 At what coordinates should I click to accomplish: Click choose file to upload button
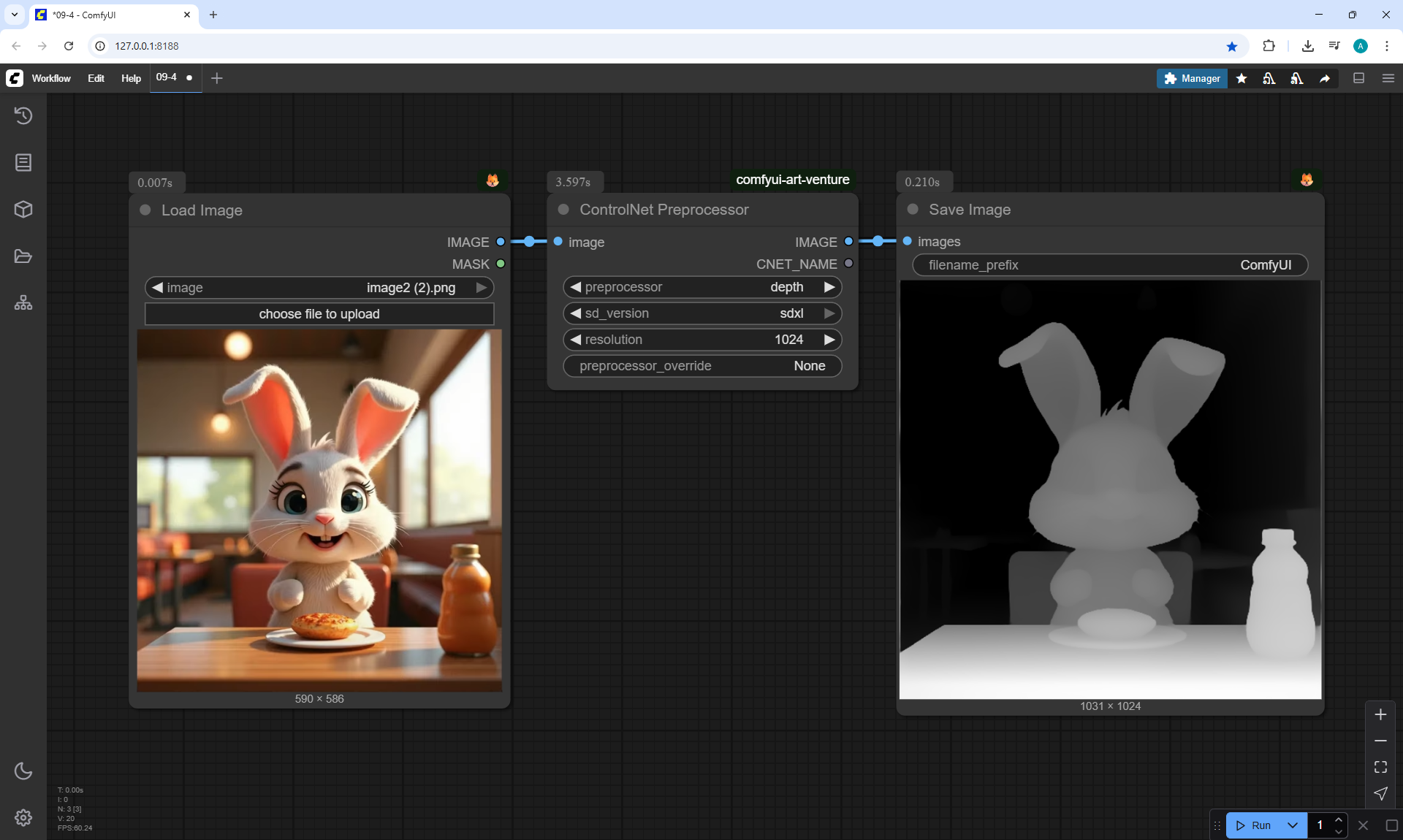319,314
